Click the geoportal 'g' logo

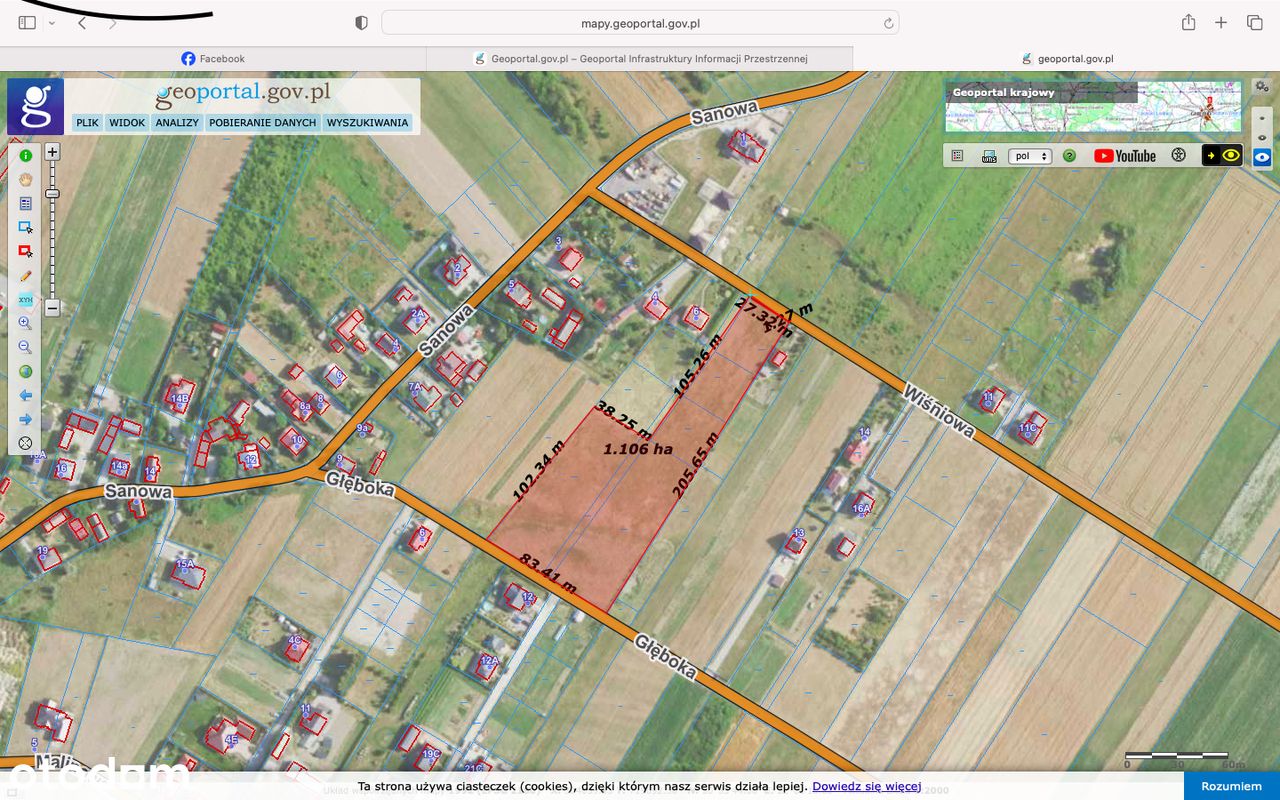[36, 106]
